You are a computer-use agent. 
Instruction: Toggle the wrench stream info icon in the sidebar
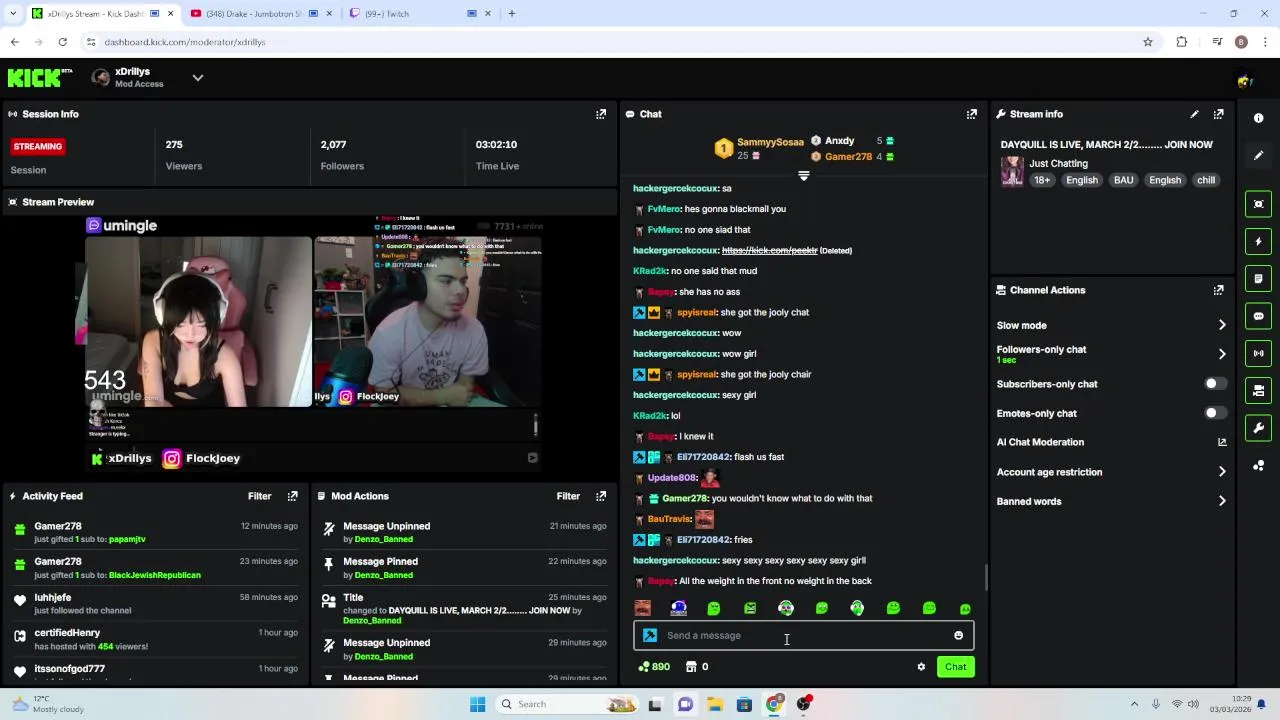click(1258, 428)
